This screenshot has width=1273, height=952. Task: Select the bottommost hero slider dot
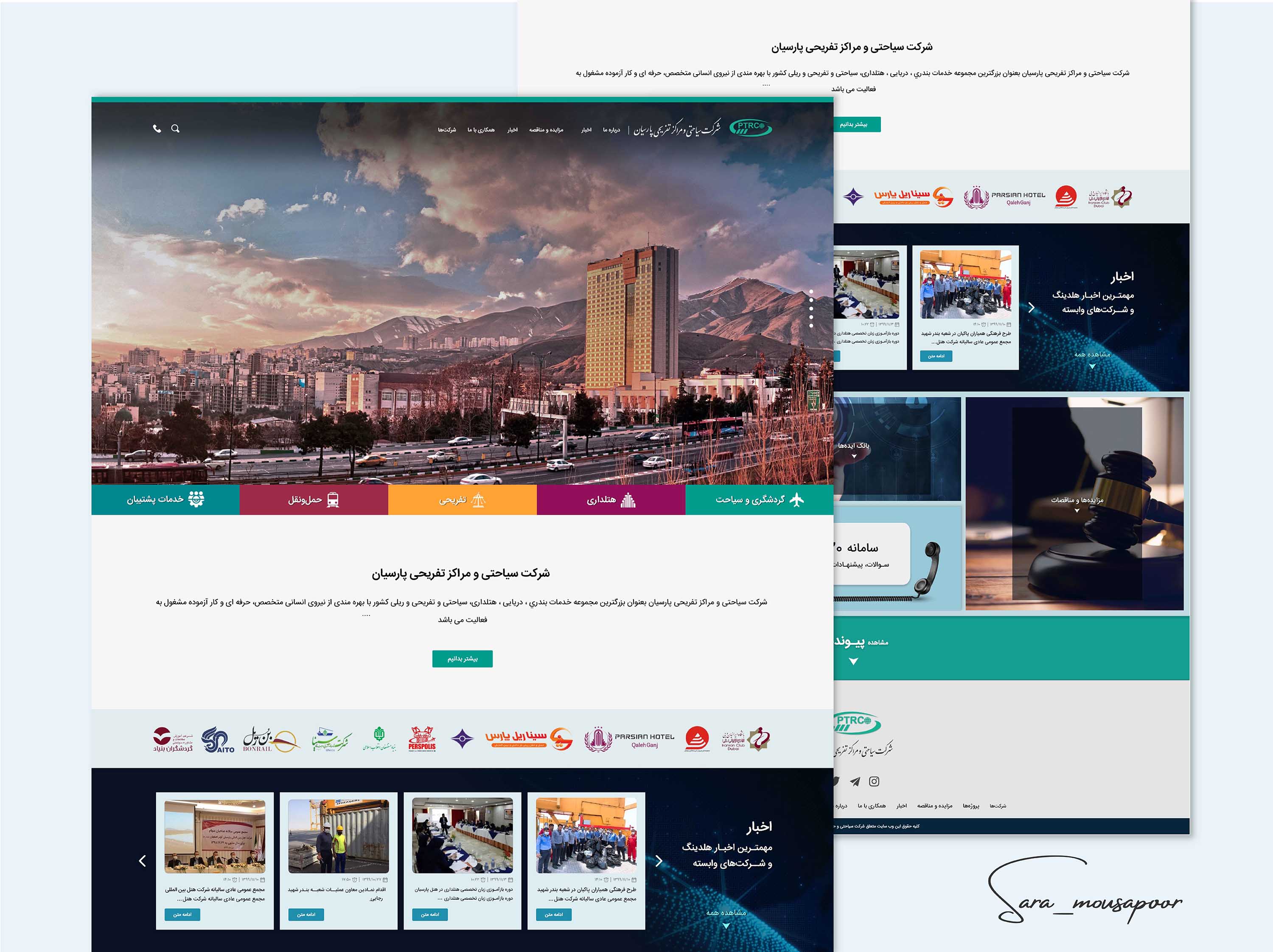[x=811, y=326]
